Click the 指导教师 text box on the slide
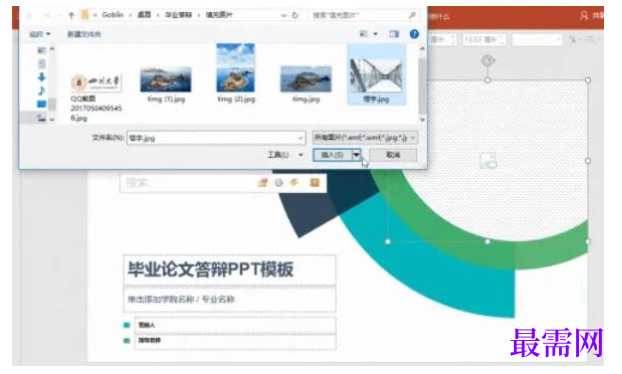The image size is (622, 374). (235, 341)
